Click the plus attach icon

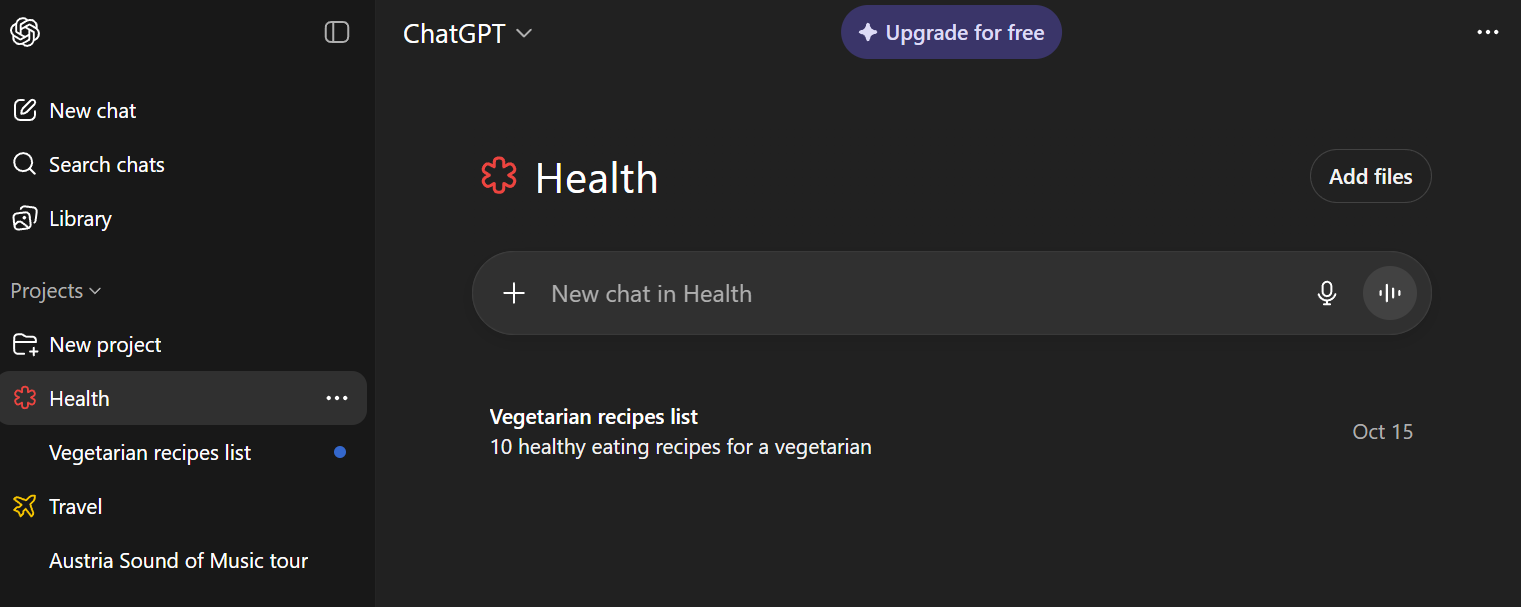pos(514,293)
